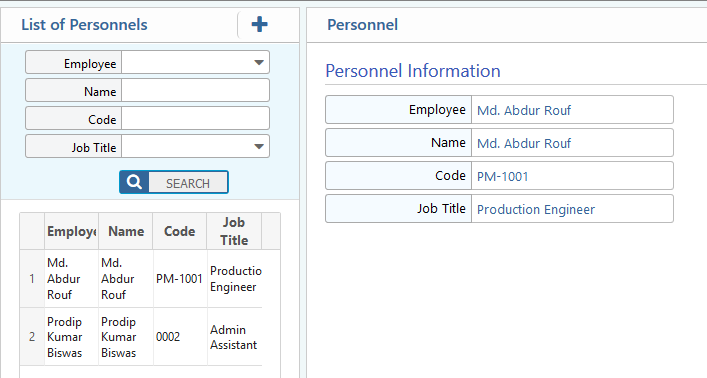The width and height of the screenshot is (707, 378).
Task: Sort by Code column header
Action: pos(179,231)
